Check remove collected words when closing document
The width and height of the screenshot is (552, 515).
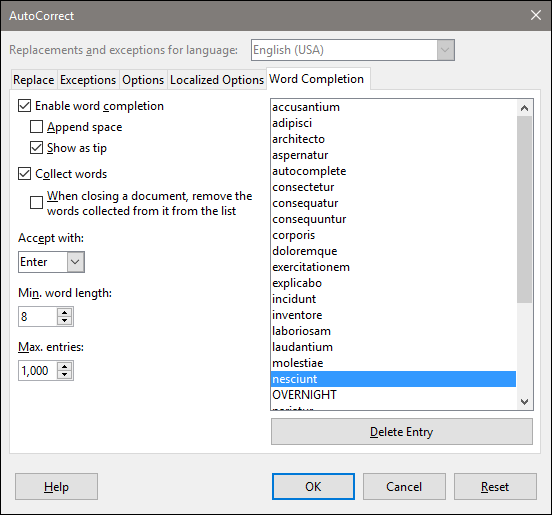click(x=36, y=203)
